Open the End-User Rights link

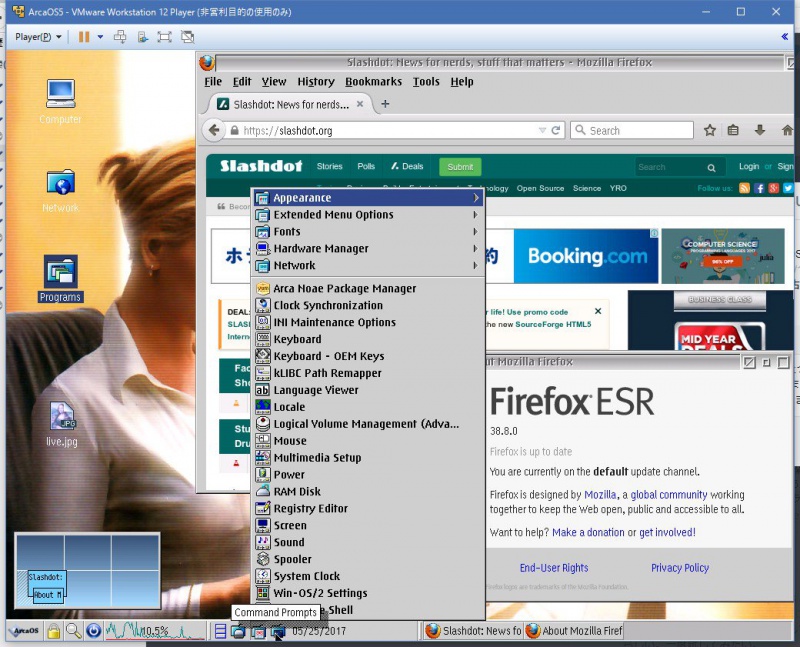pos(554,568)
